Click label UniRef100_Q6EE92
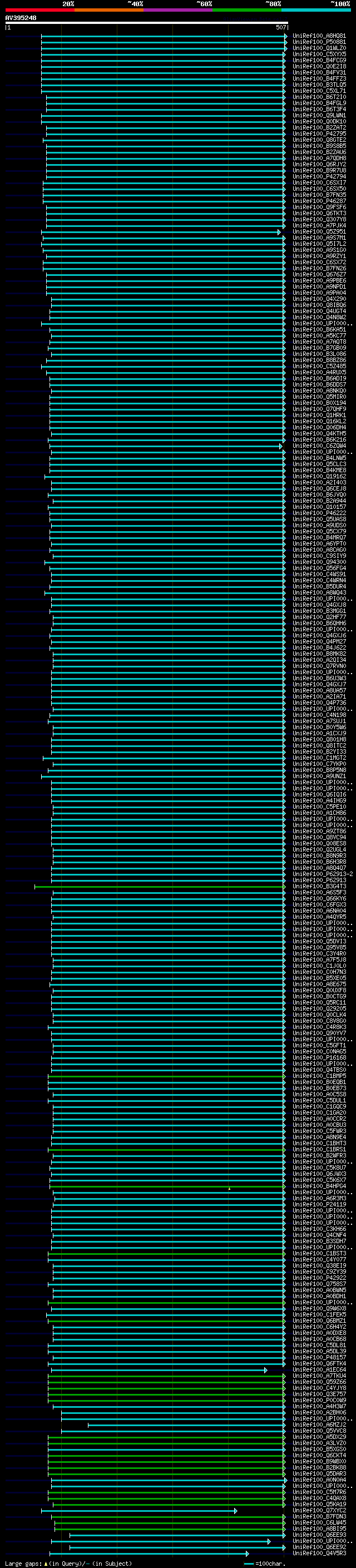Image resolution: width=356 pixels, height=1568 pixels. click(319, 1547)
